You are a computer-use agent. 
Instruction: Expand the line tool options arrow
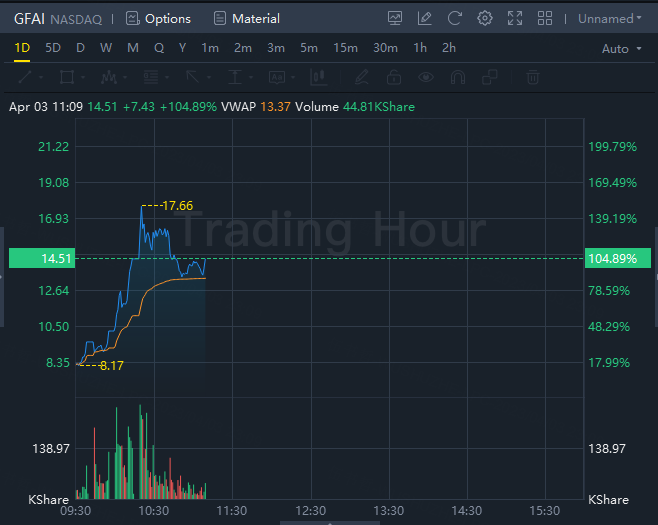[41, 78]
